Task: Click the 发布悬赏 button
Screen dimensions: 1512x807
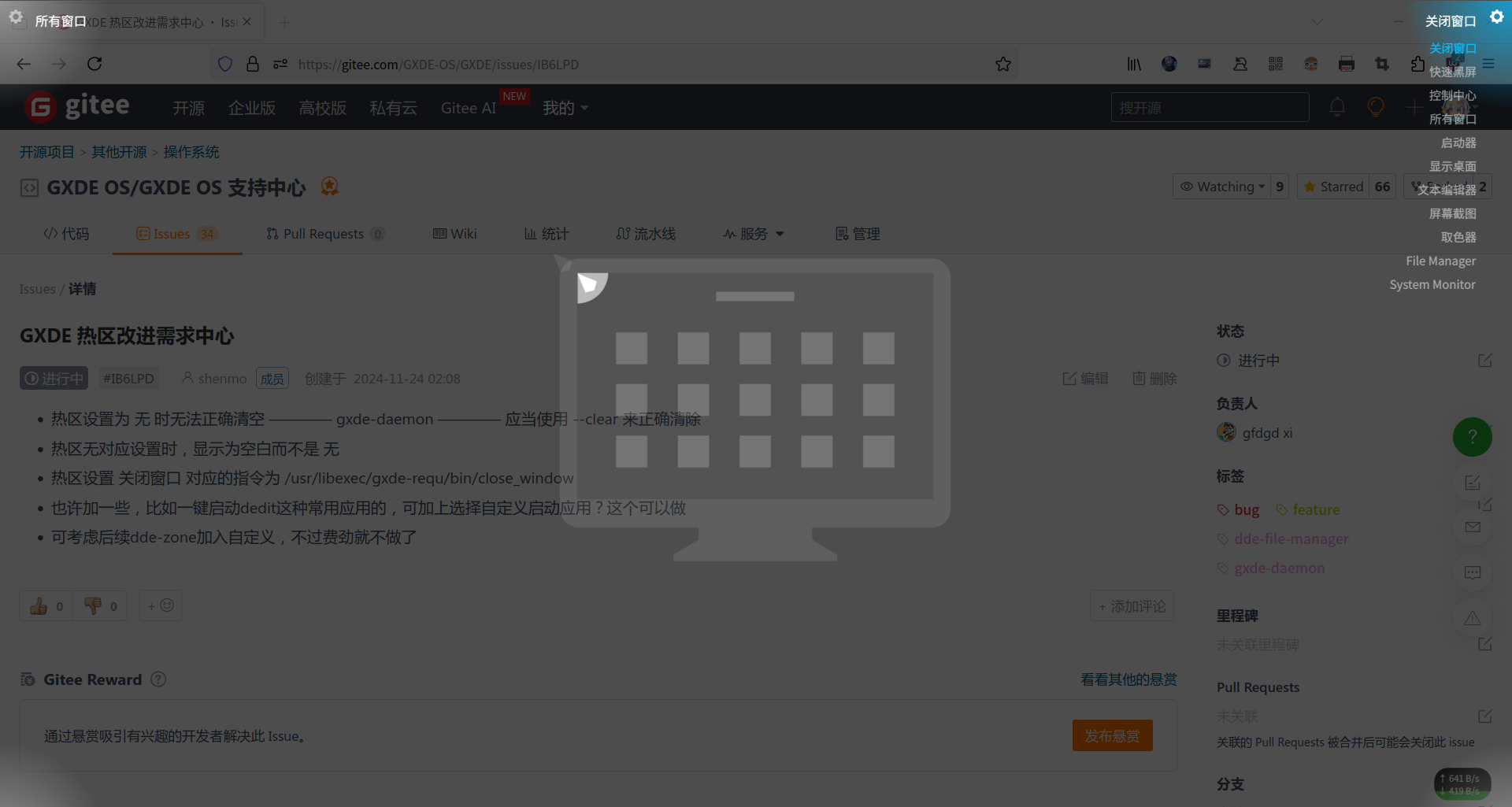Action: [x=1112, y=735]
